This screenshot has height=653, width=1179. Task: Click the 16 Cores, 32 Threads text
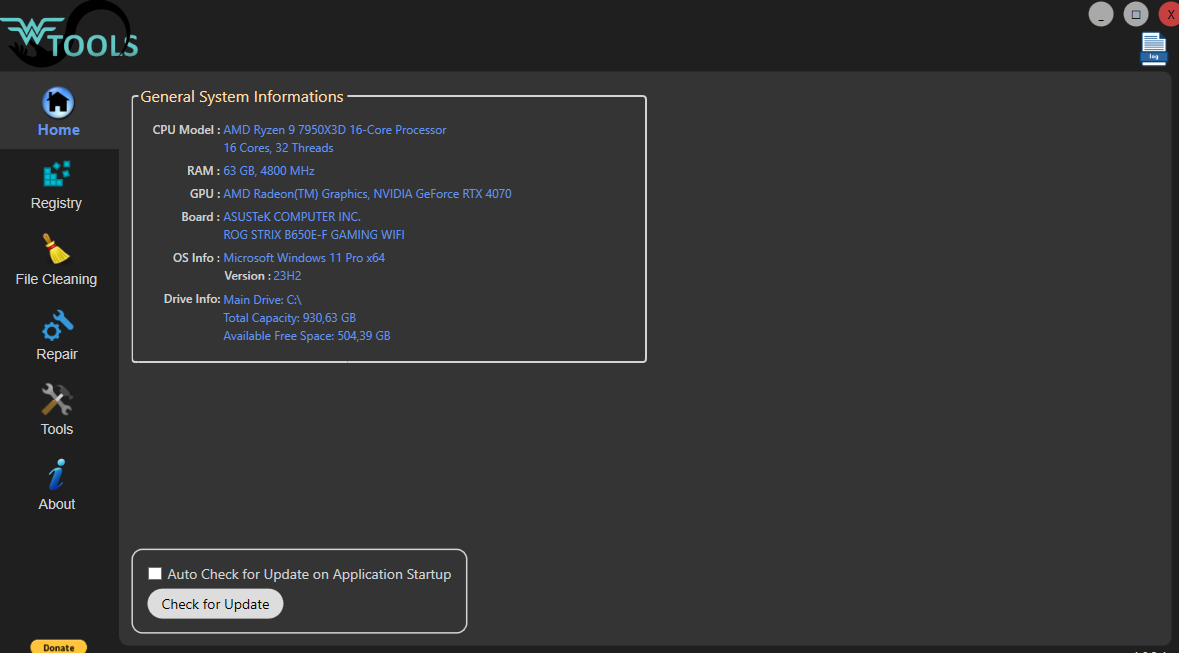point(278,148)
